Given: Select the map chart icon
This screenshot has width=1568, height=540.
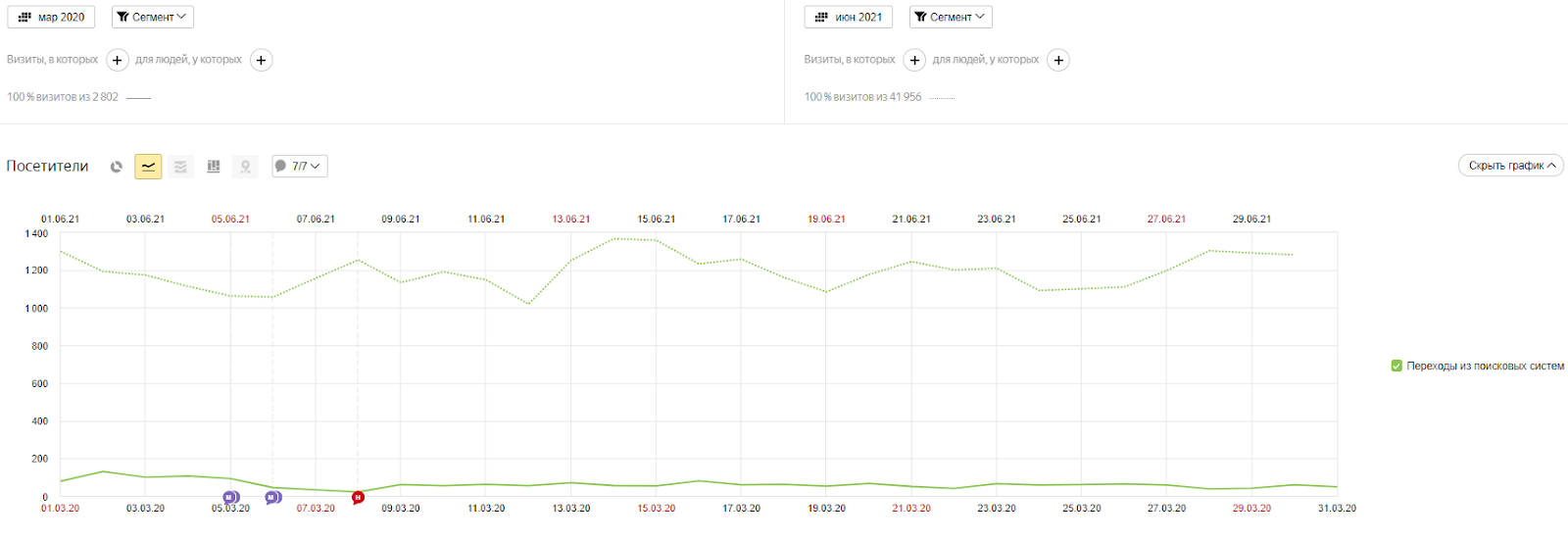Looking at the screenshot, I should (x=245, y=167).
